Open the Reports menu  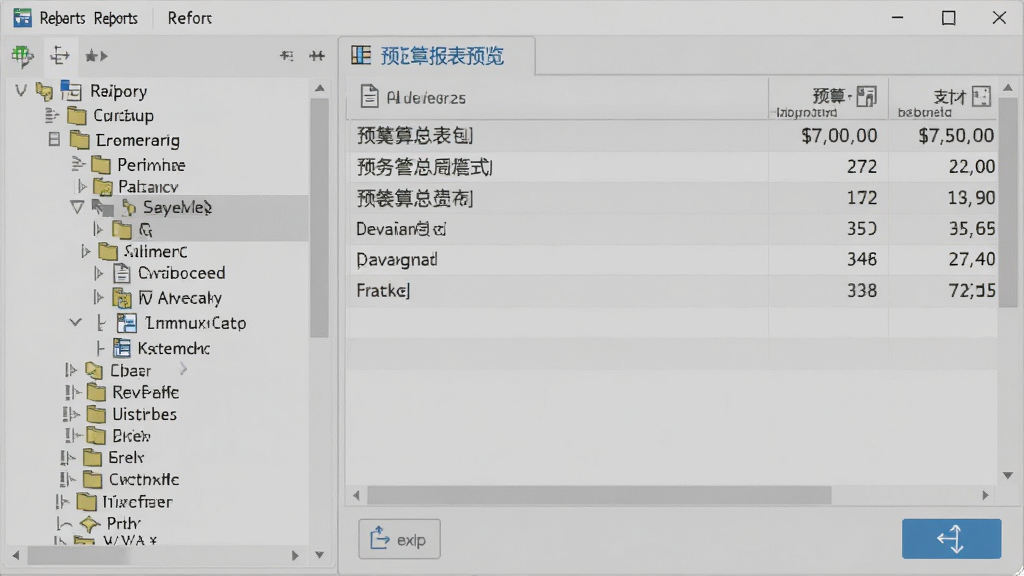[116, 18]
